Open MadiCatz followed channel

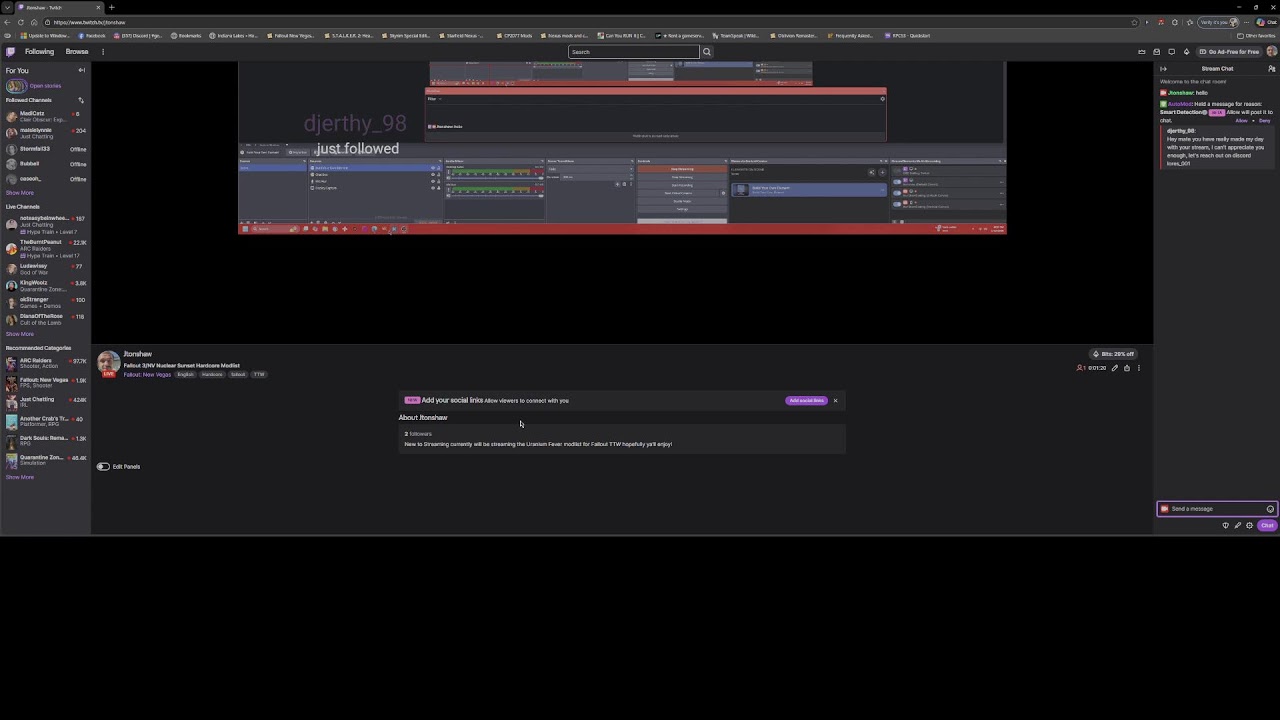tap(46, 116)
